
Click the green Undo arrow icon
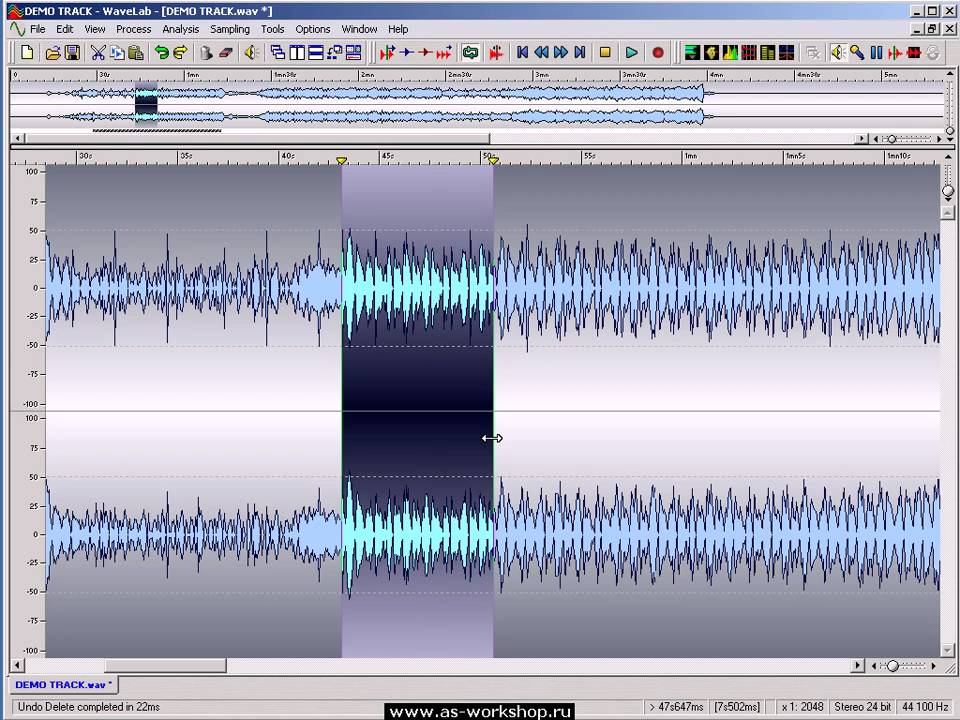[161, 53]
